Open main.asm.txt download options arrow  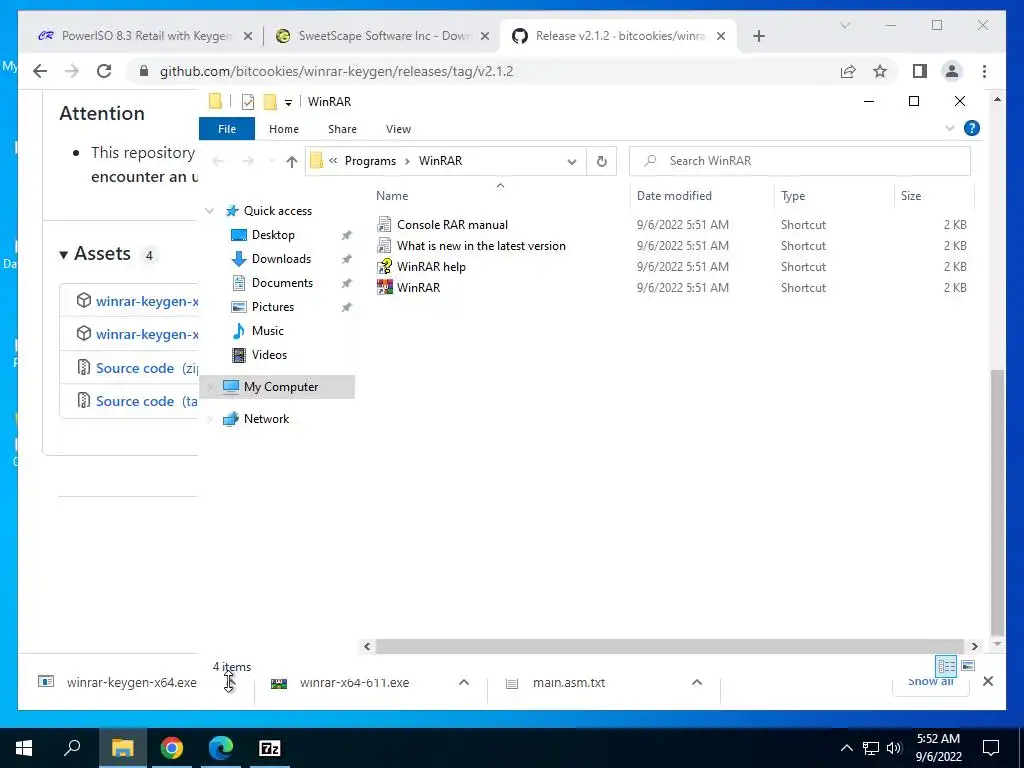697,682
